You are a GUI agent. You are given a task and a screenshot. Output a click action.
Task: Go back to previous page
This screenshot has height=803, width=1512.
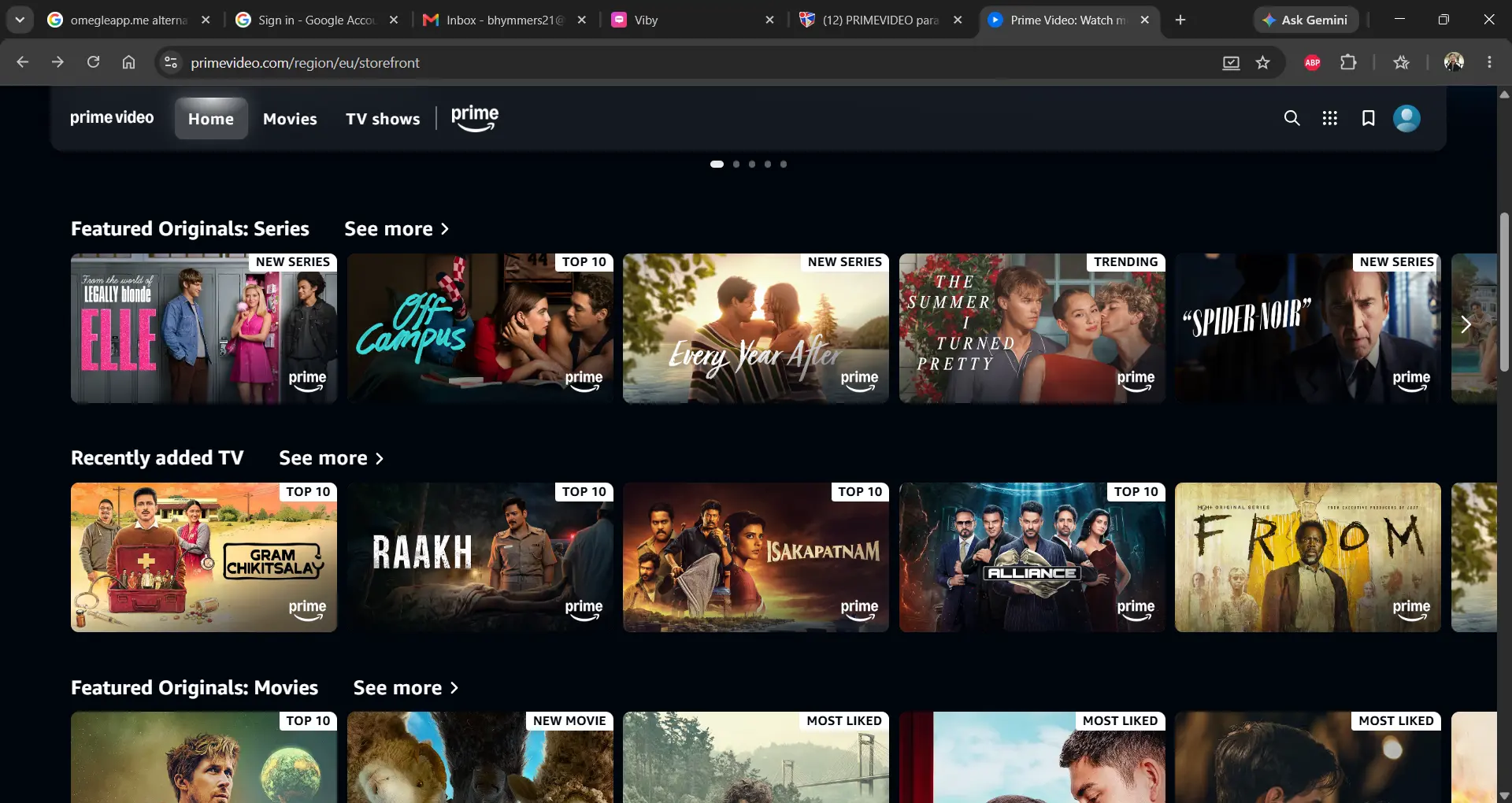click(22, 62)
